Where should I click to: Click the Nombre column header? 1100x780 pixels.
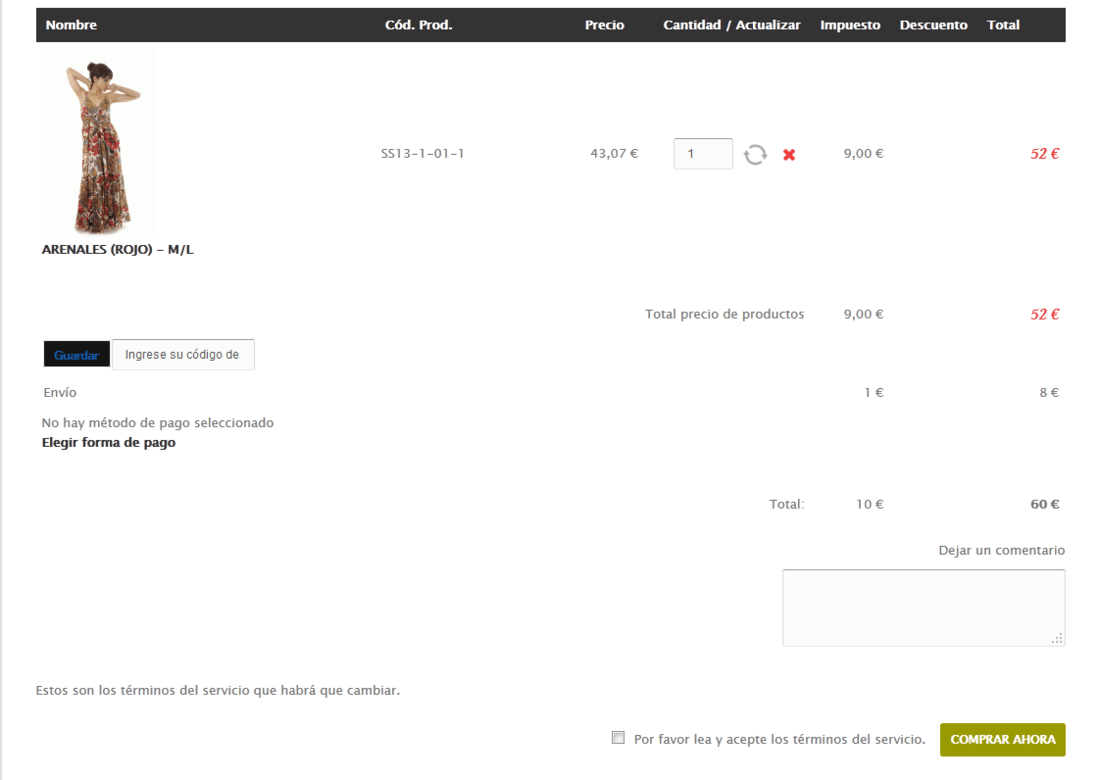click(x=71, y=25)
